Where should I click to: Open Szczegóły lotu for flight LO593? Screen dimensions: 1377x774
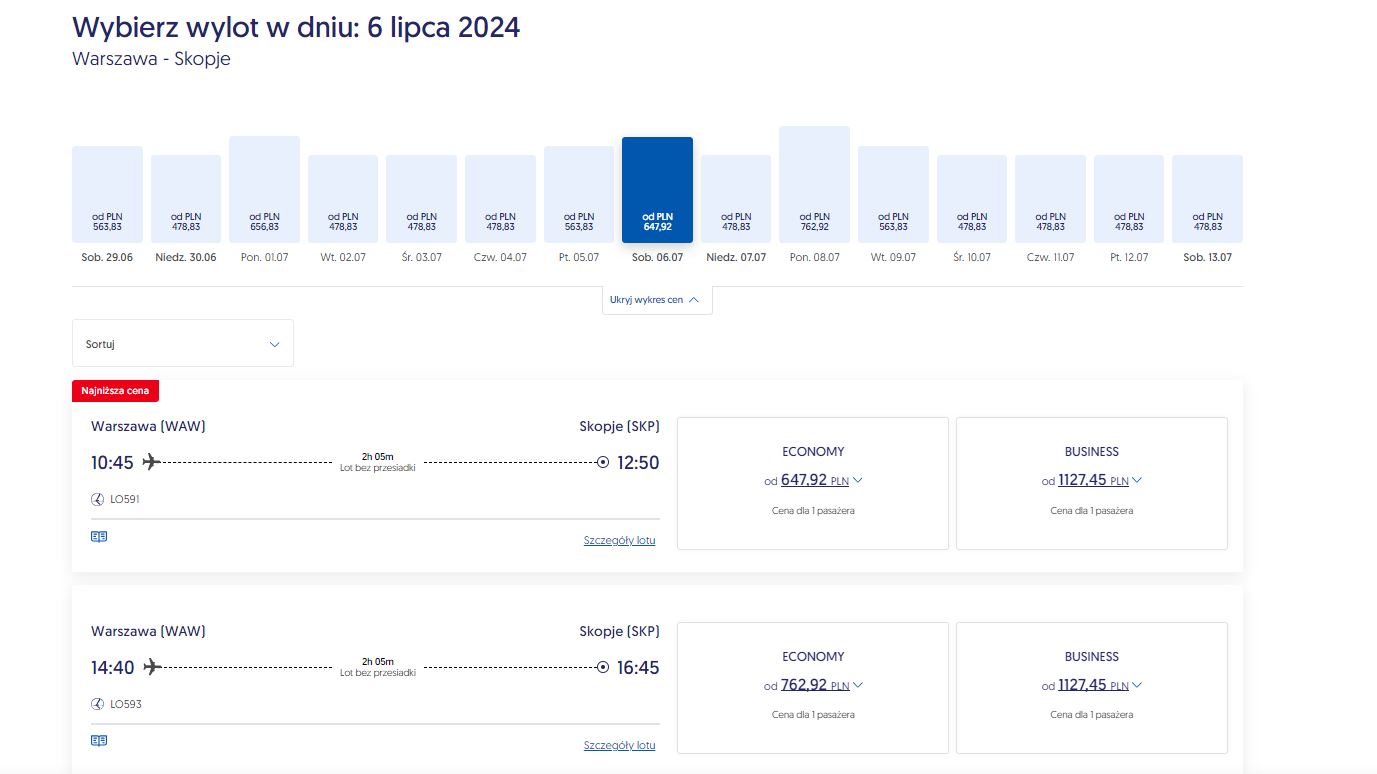620,745
